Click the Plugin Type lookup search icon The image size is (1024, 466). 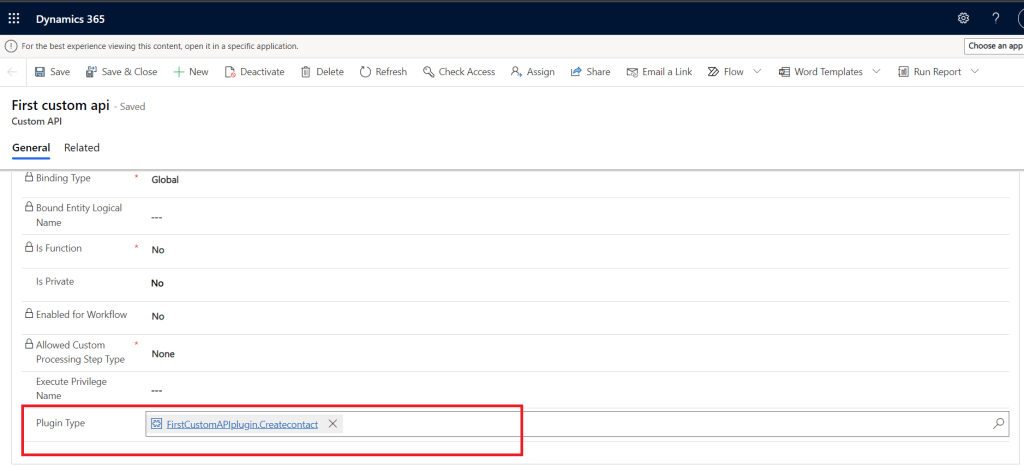coord(998,424)
